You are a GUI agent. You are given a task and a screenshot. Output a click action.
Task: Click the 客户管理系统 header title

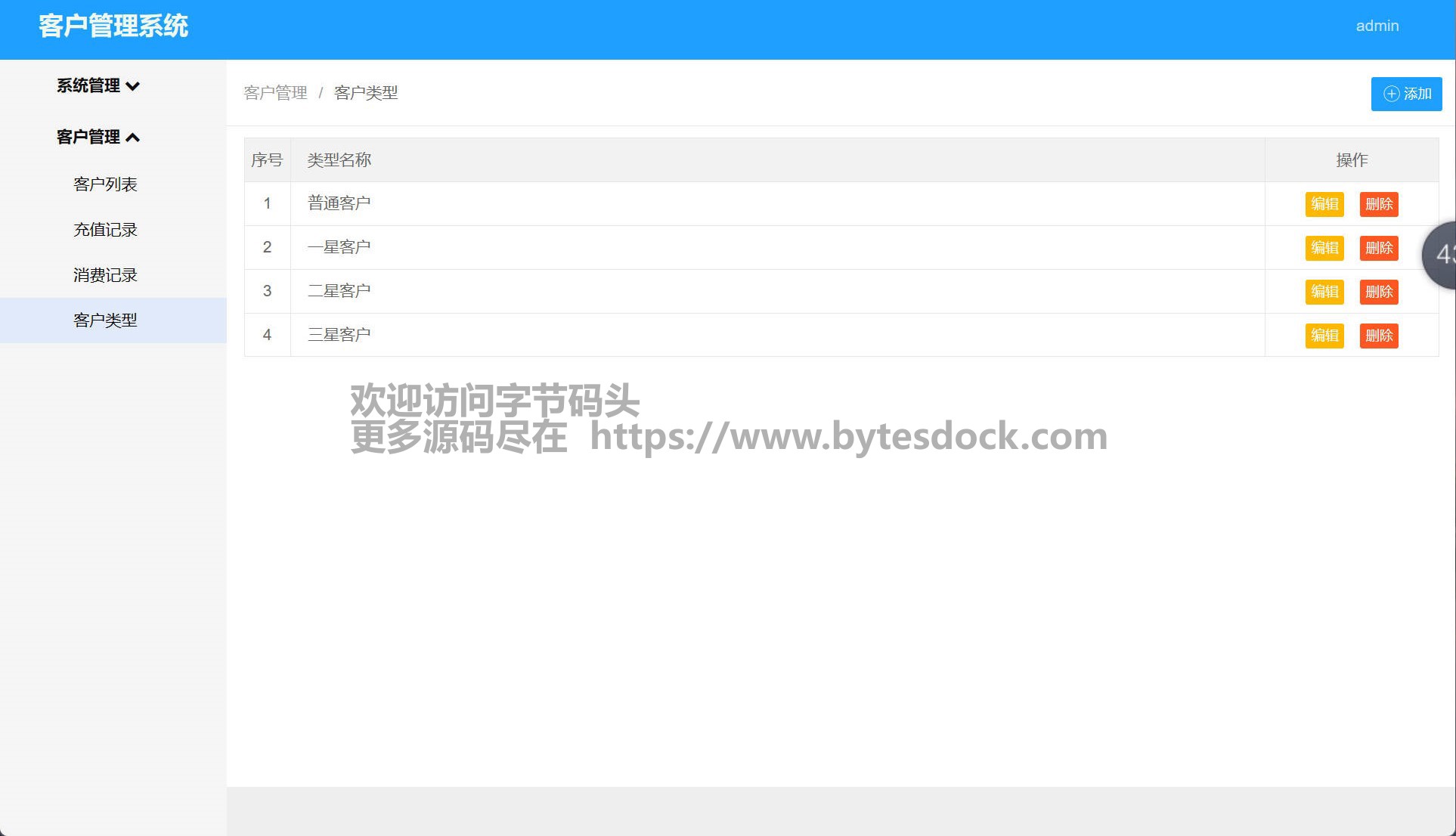113,26
